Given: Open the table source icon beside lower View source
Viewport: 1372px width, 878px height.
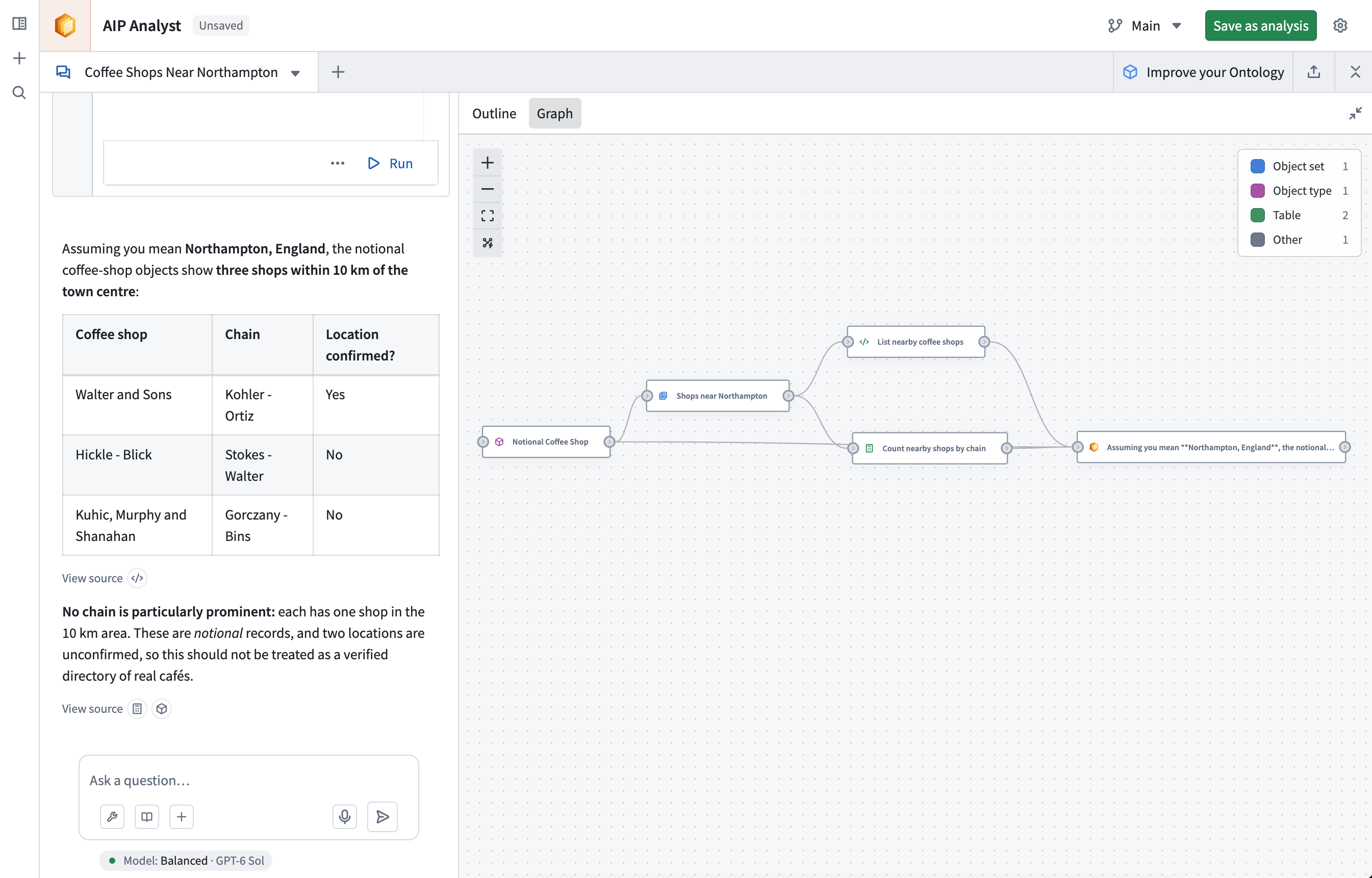Looking at the screenshot, I should [x=137, y=709].
